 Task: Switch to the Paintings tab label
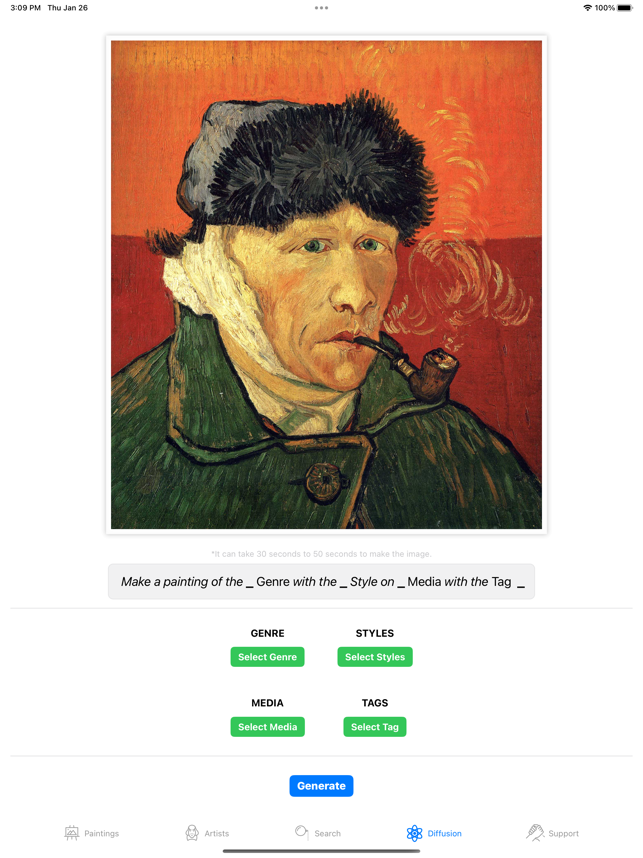101,833
